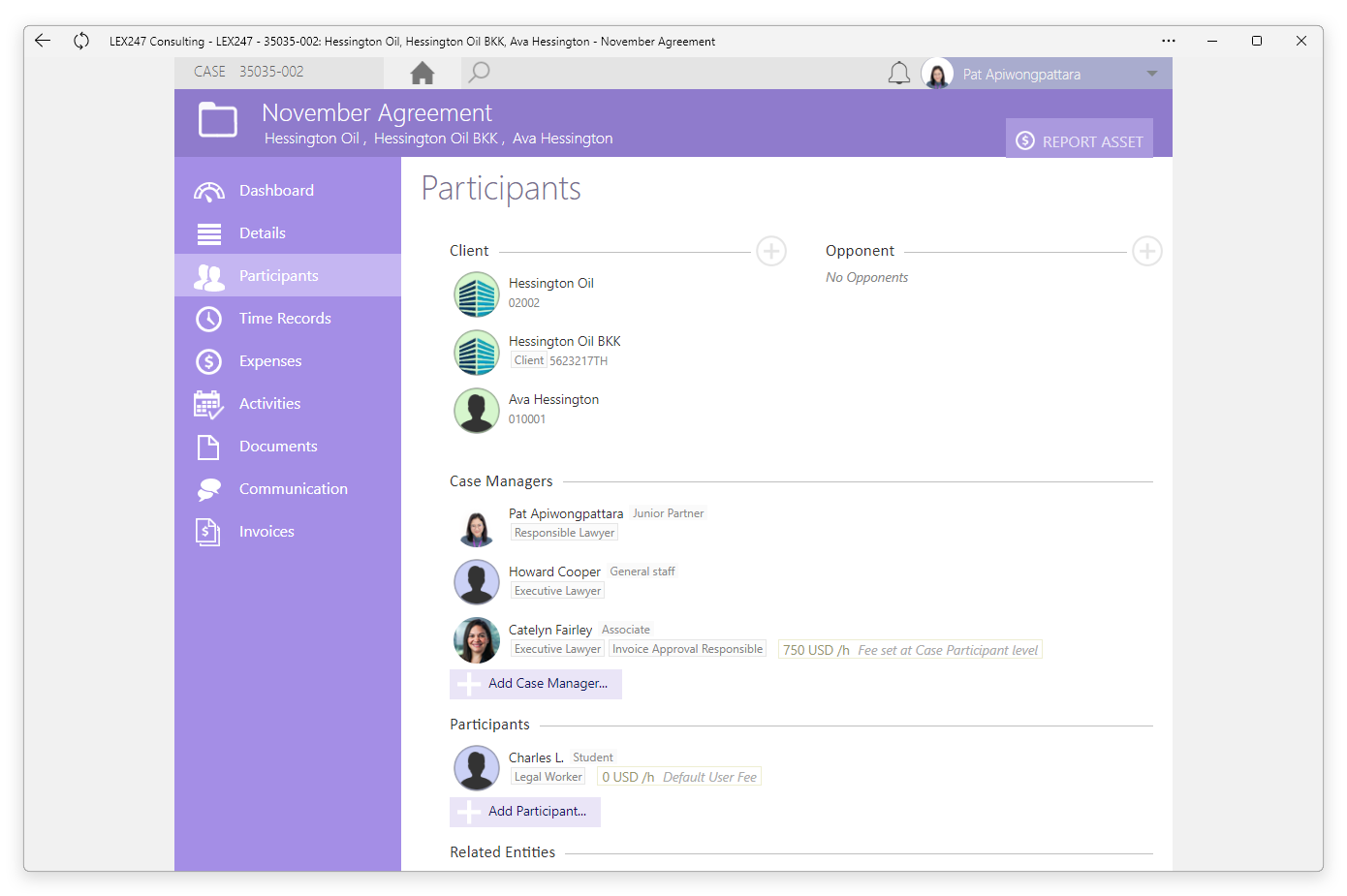Open Pat Apiwongpattara case manager name
This screenshot has height=896, width=1347.
[x=566, y=513]
